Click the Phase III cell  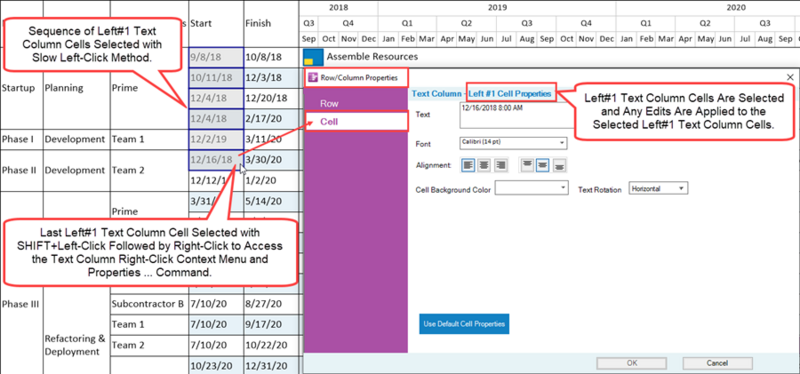(21, 304)
